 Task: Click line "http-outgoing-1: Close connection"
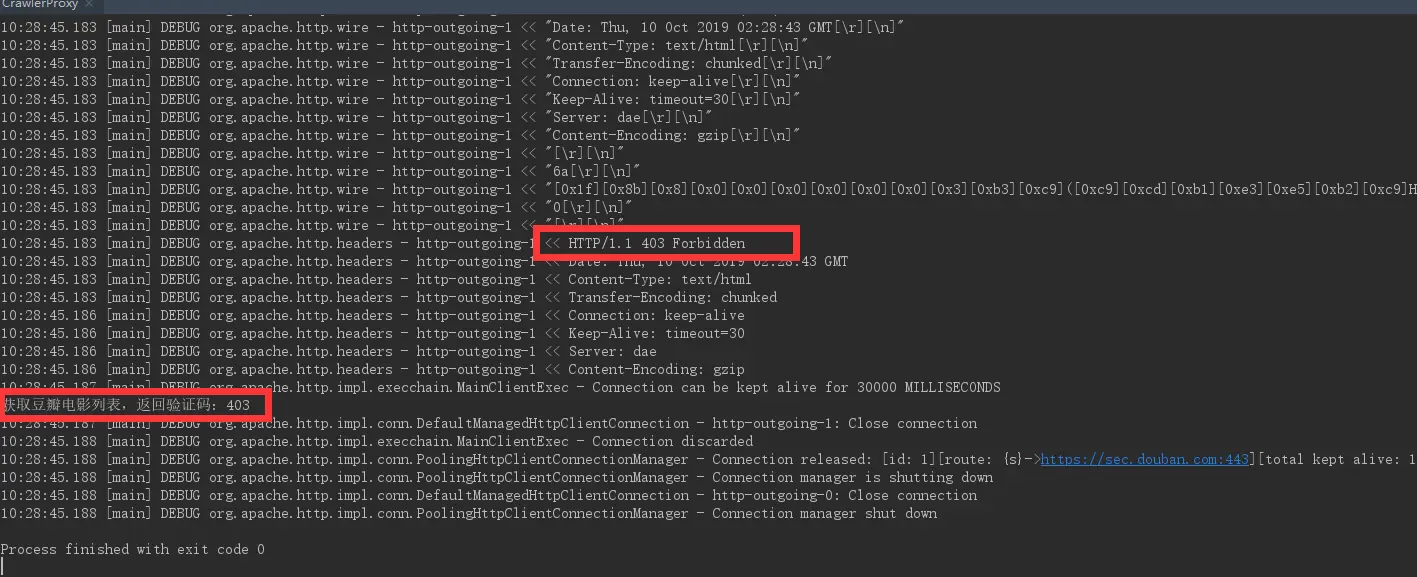click(x=488, y=423)
